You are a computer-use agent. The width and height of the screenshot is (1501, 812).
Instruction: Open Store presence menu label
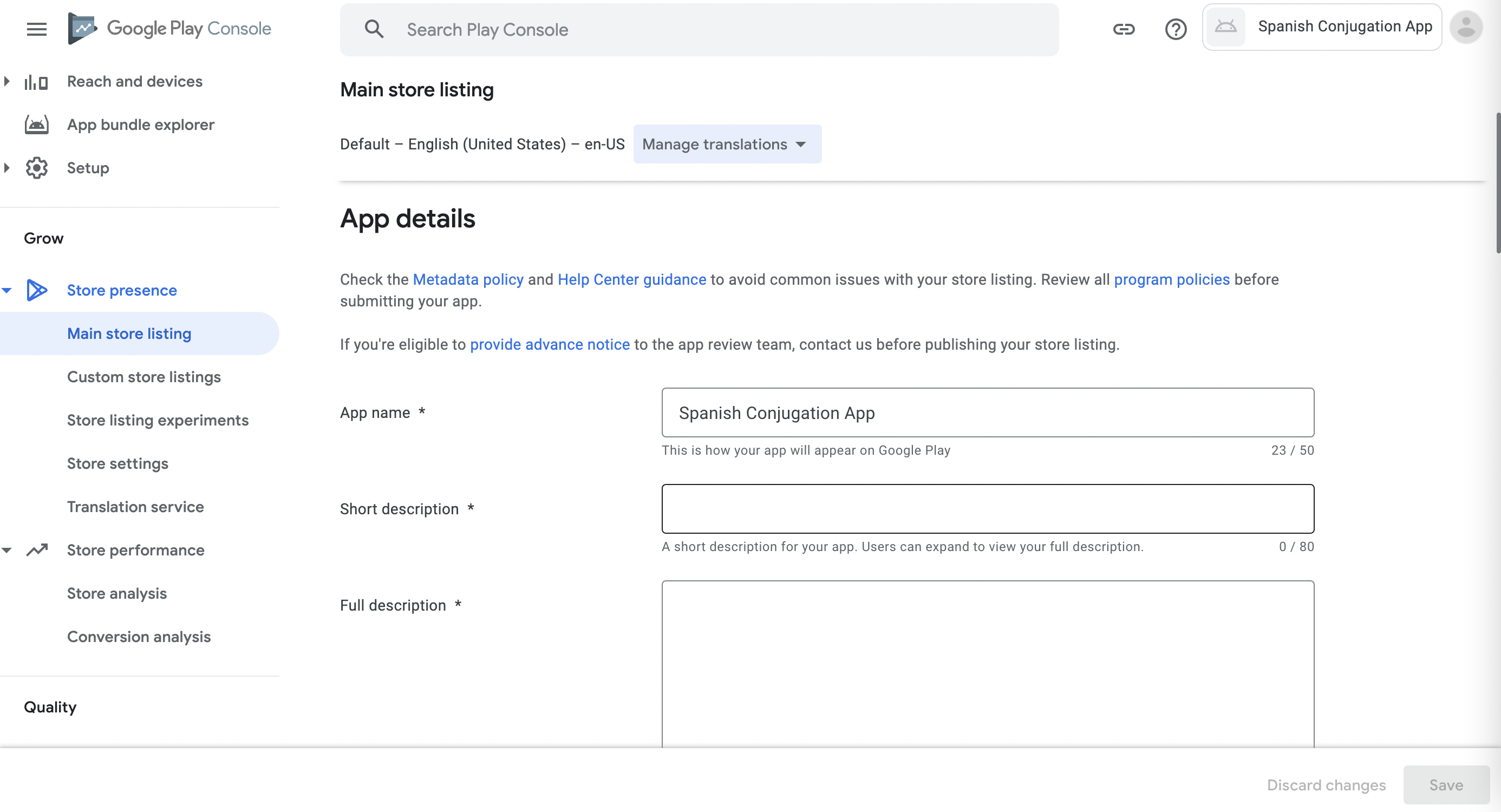122,290
